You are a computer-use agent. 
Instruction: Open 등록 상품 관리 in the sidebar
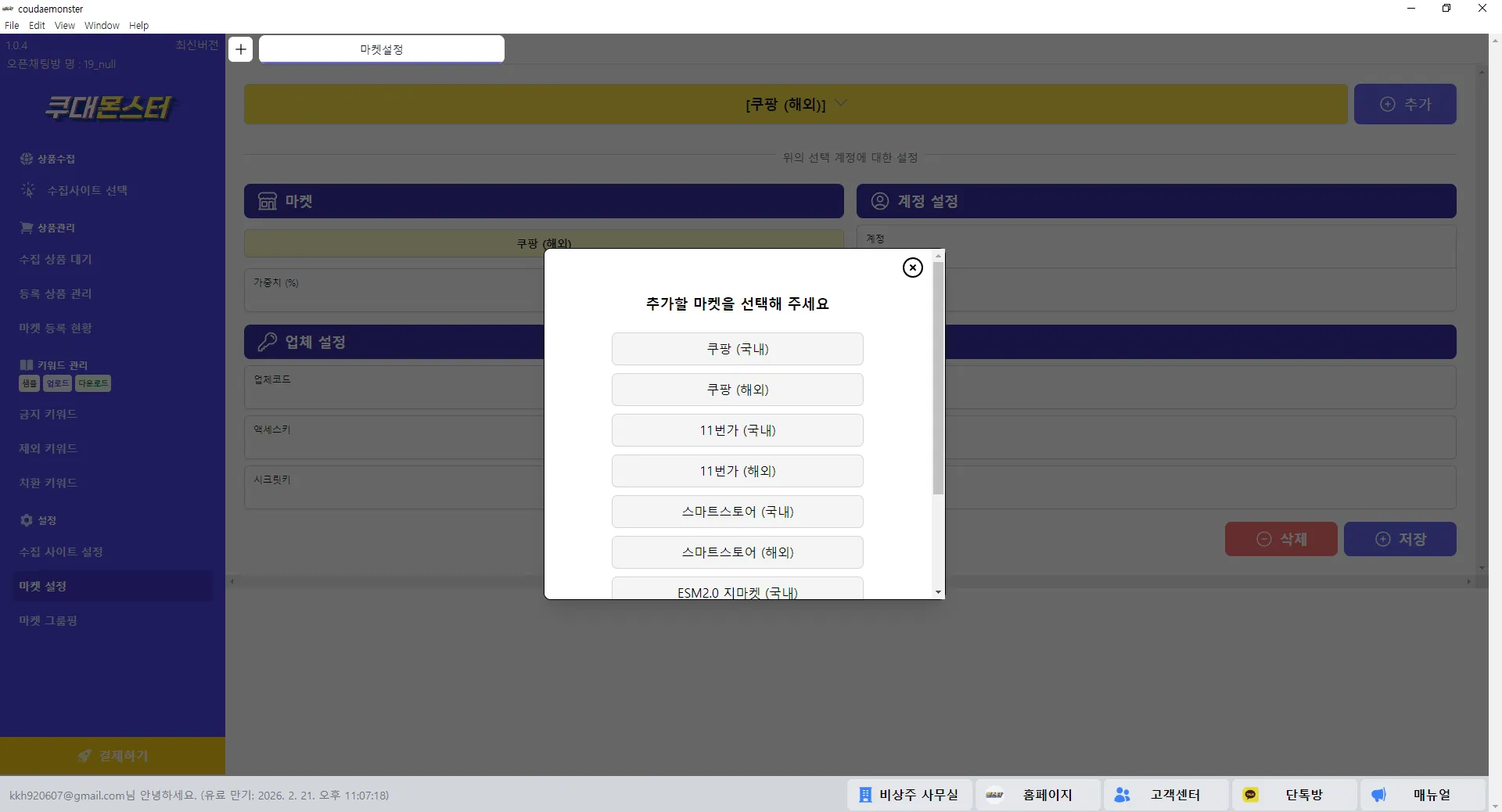[x=56, y=293]
